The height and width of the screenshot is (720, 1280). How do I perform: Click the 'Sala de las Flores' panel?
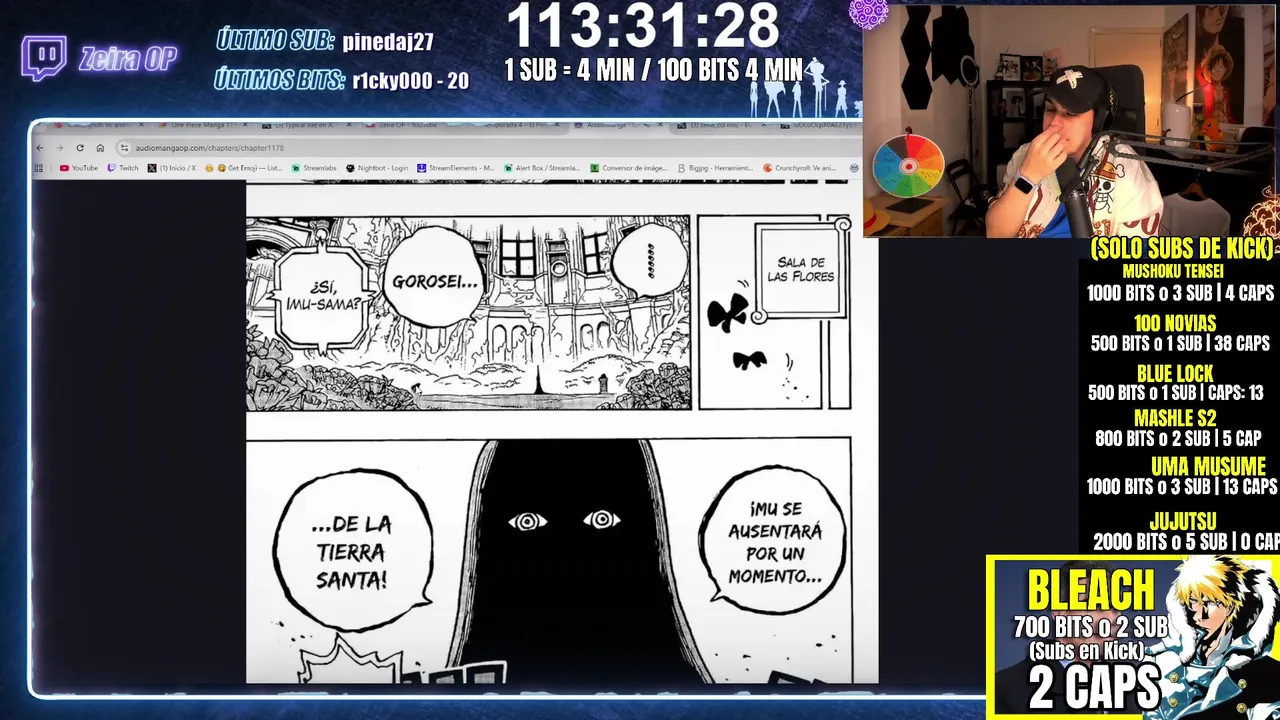774,312
